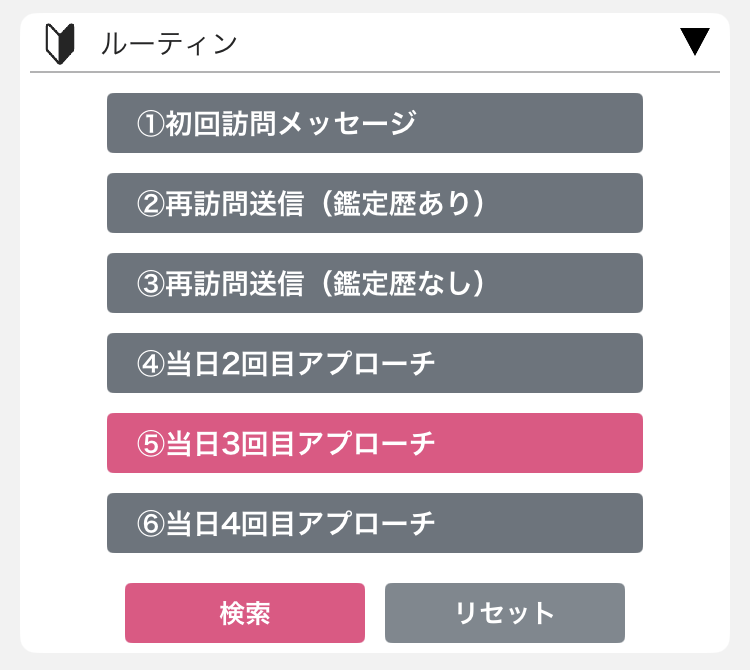Viewport: 750px width, 670px height.
Task: Click the circled ⑤ icon on pink row
Action: pyautogui.click(x=151, y=443)
